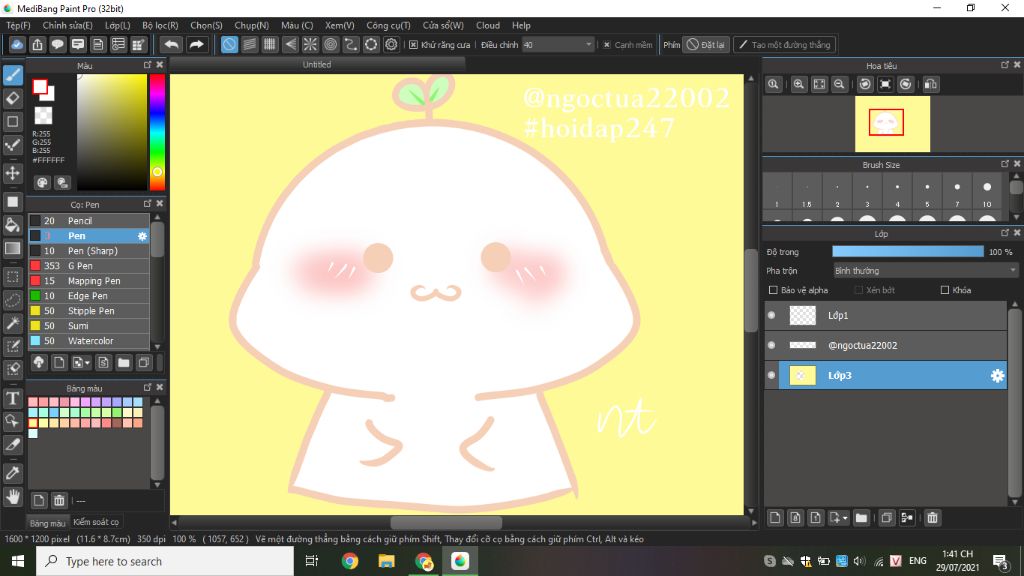Hide the Lớp3 layer
The image size is (1024, 576).
[771, 376]
